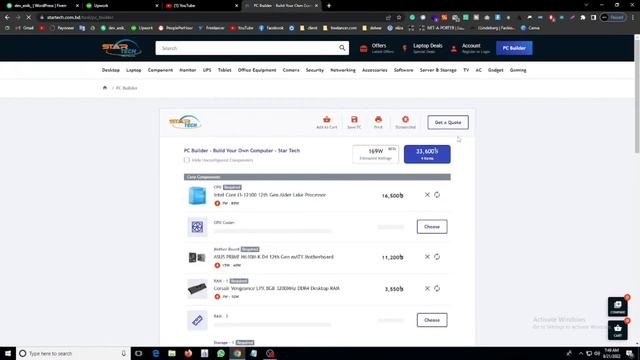Image resolution: width=640 pixels, height=360 pixels.
Task: Click the blue PC Builder button
Action: coord(514,48)
